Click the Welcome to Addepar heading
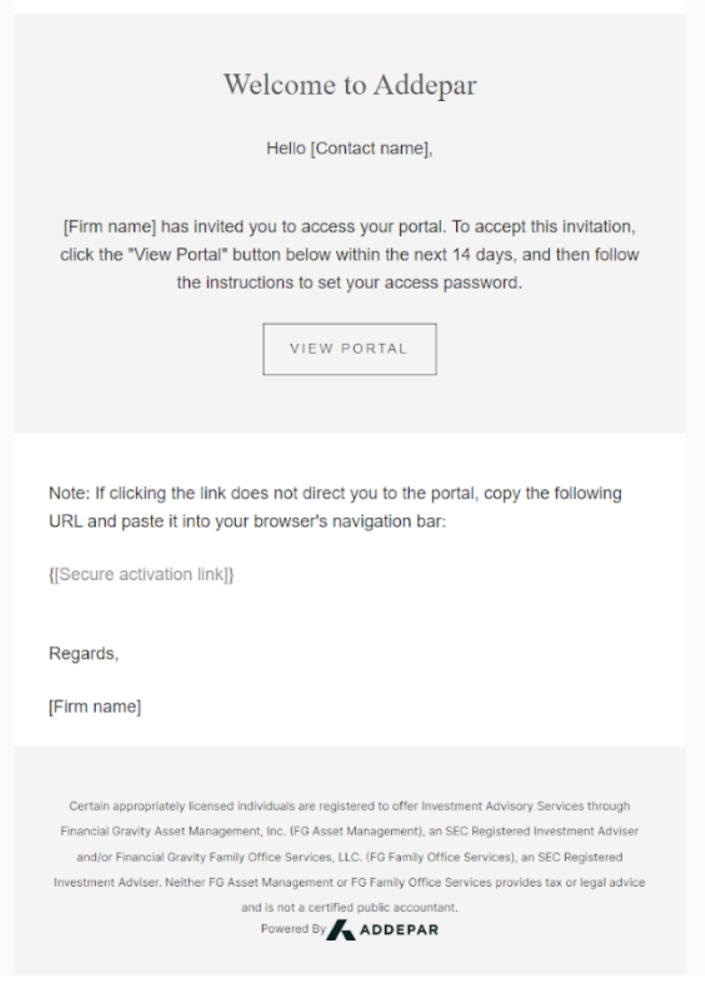The height and width of the screenshot is (981, 705). [350, 84]
